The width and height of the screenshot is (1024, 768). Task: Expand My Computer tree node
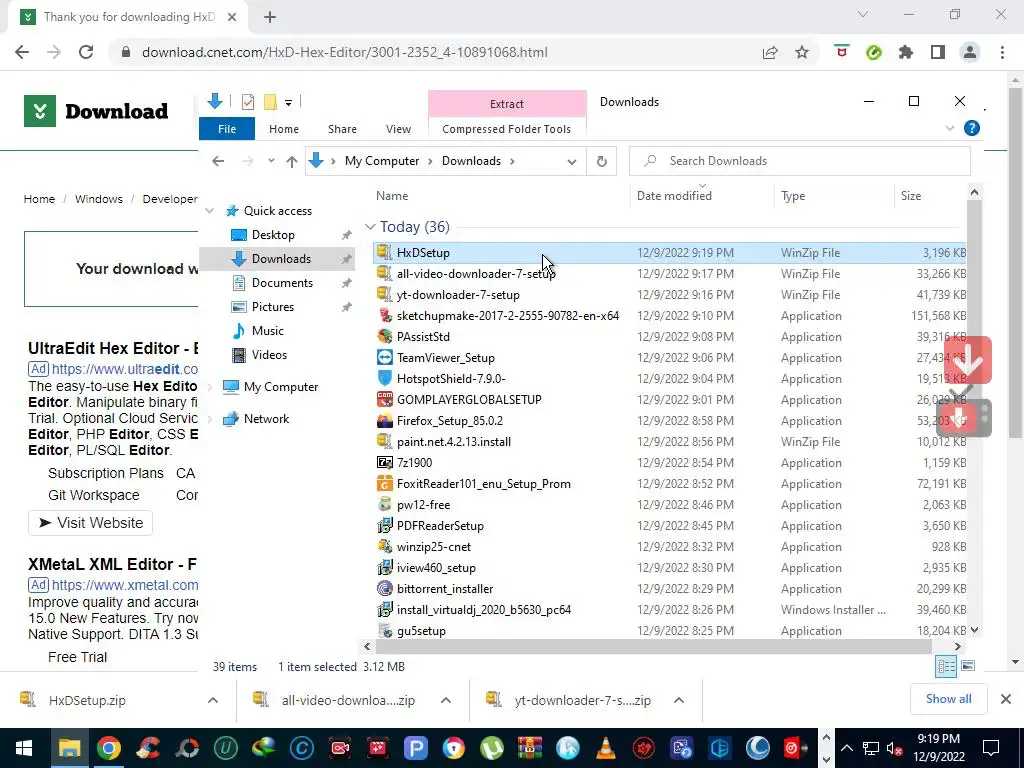pyautogui.click(x=210, y=387)
